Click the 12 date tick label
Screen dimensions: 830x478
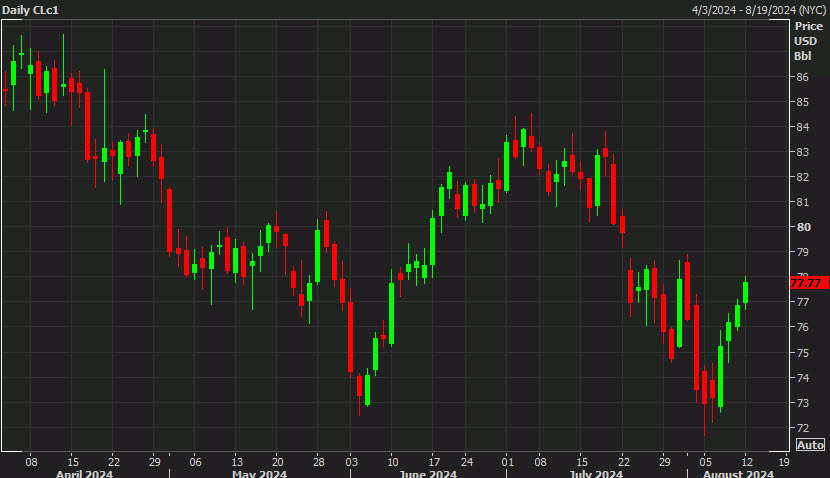click(x=747, y=462)
